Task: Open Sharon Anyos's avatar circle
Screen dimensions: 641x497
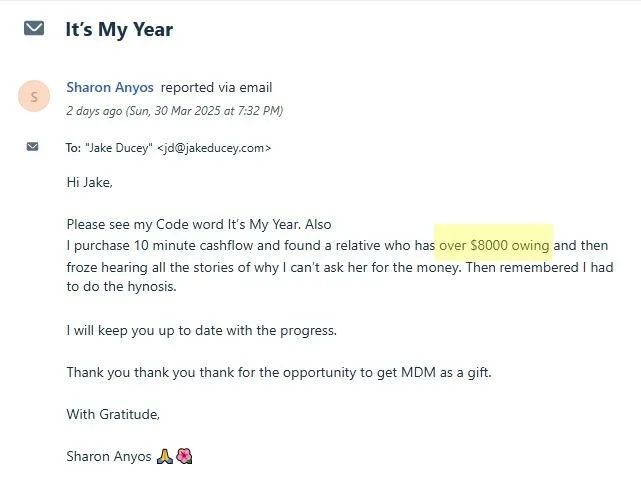Action: pos(34,96)
